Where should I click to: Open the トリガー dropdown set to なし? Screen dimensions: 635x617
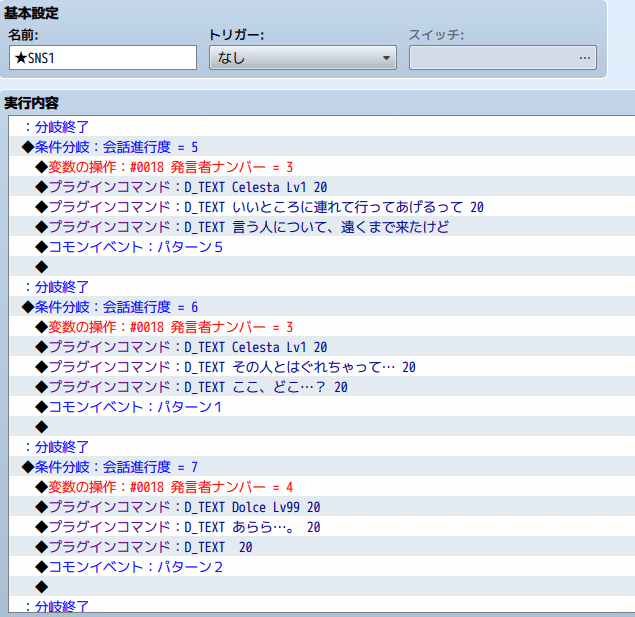point(303,58)
